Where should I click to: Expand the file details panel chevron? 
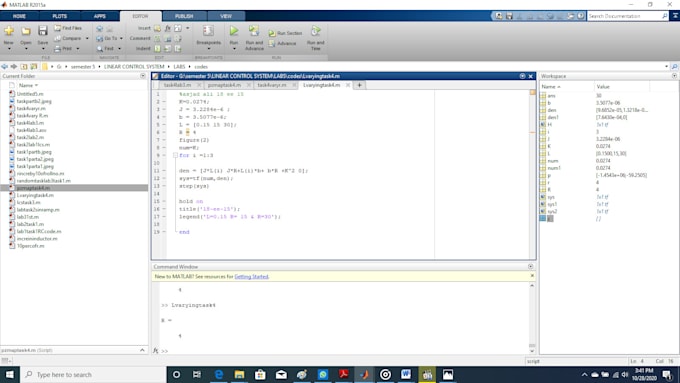(x=142, y=350)
